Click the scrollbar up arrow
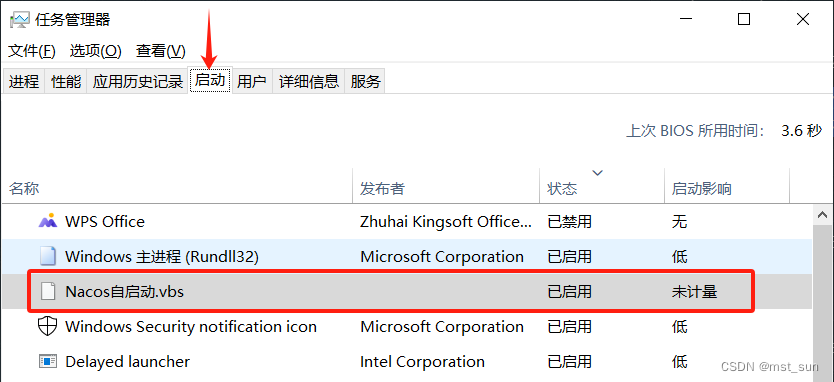This screenshot has width=834, height=382. tap(823, 215)
